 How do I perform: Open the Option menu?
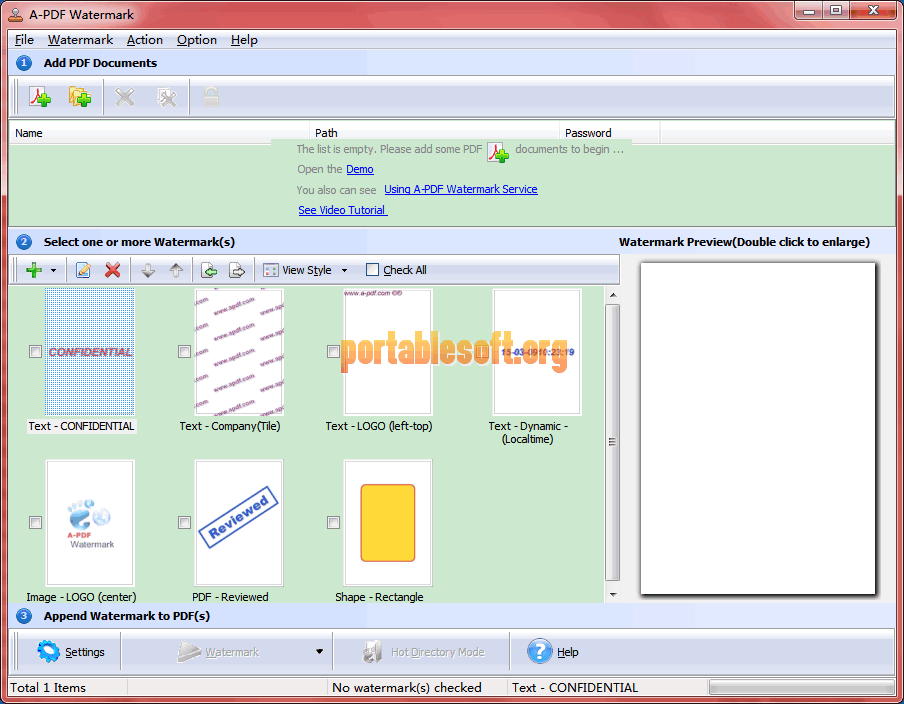point(197,40)
